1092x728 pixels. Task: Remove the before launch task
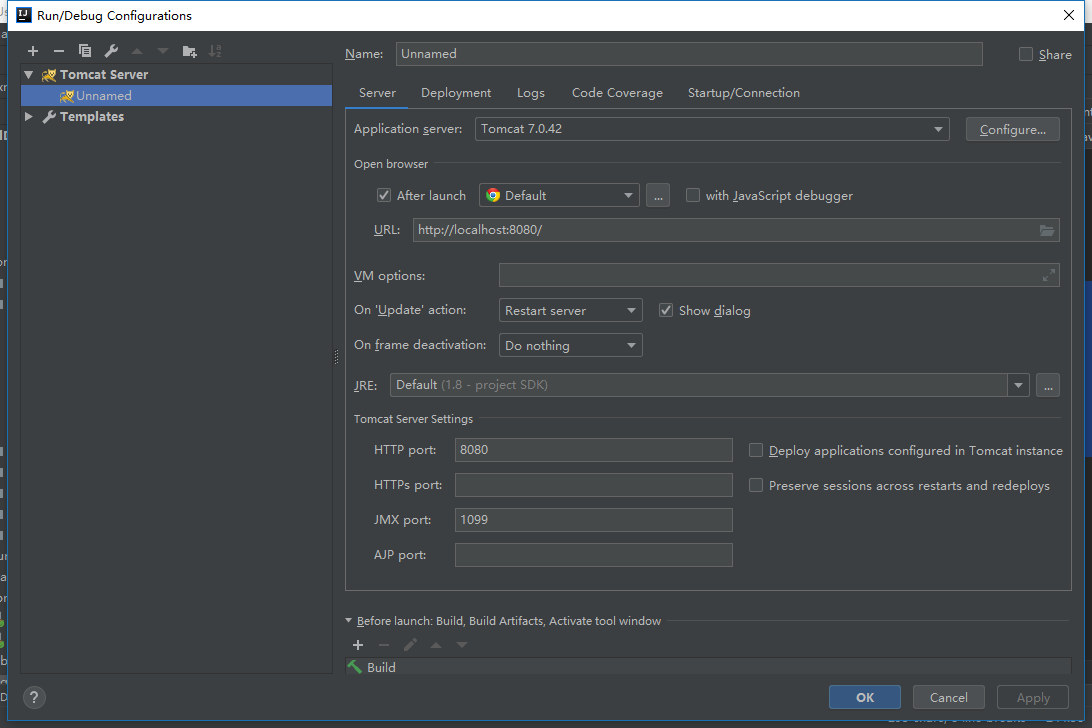tap(384, 645)
